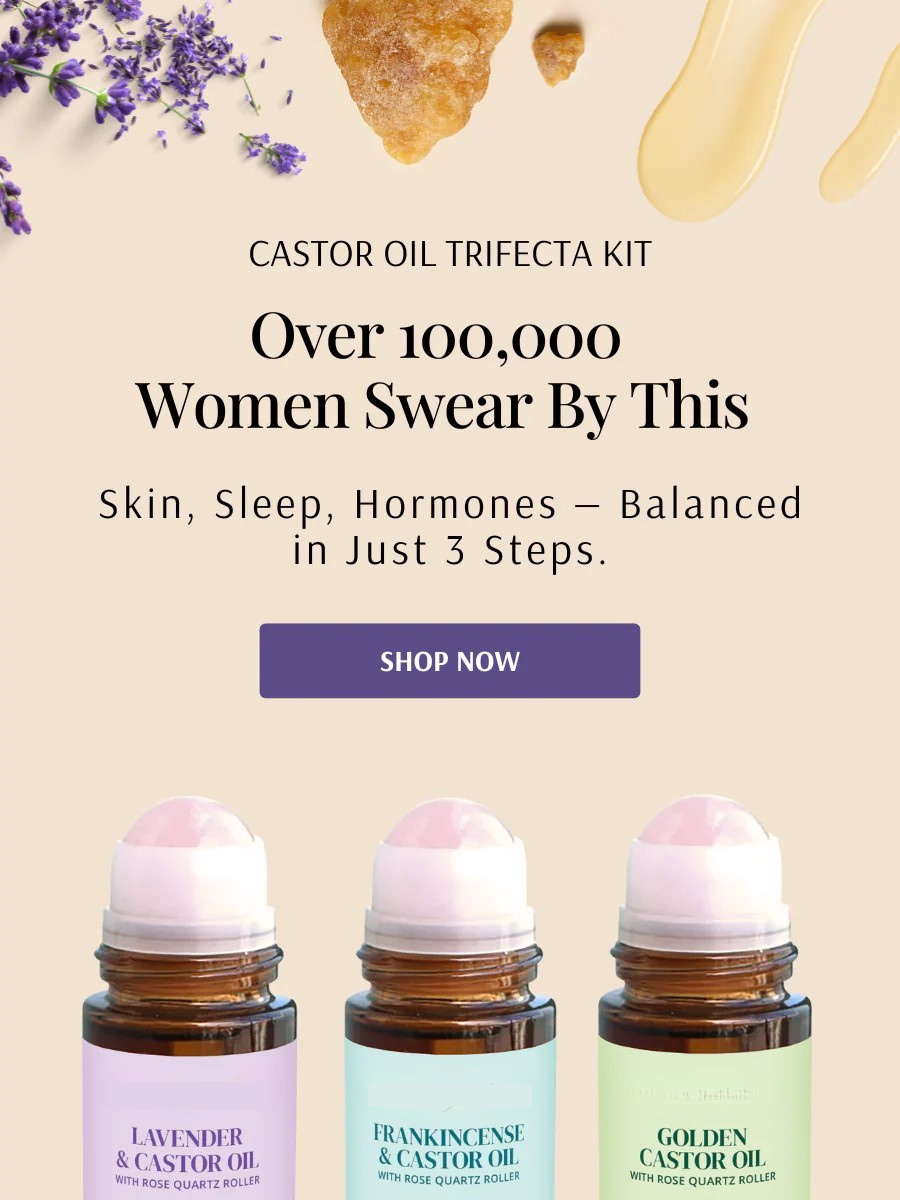
Task: Click the purple Lavender label text
Action: (187, 1149)
